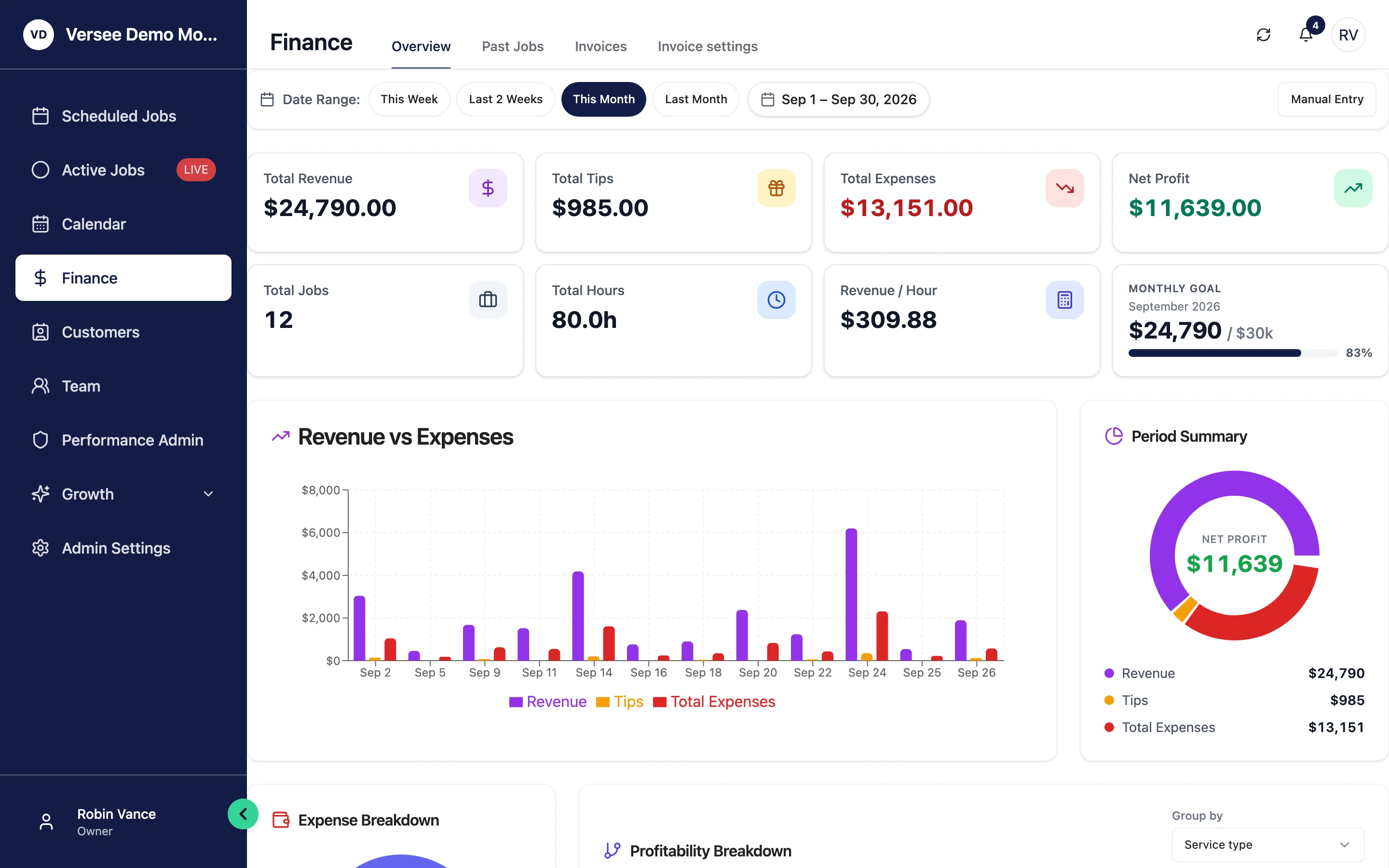Click the Total Expenses downtrend icon
Viewport: 1389px width, 868px height.
tap(1065, 188)
